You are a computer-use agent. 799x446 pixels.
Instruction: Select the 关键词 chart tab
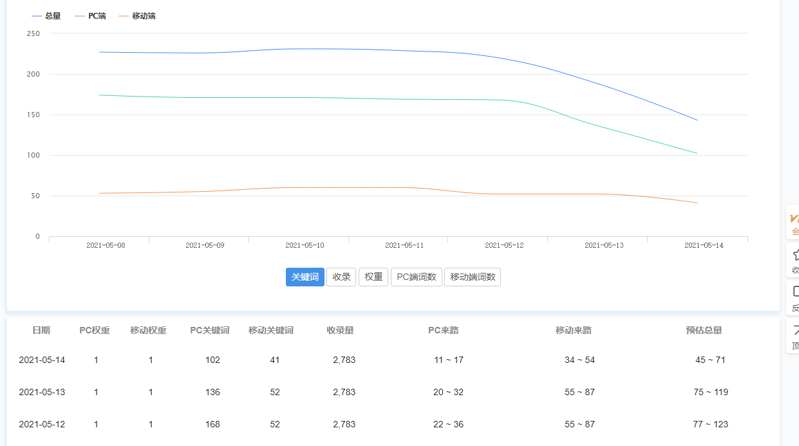[x=305, y=277]
